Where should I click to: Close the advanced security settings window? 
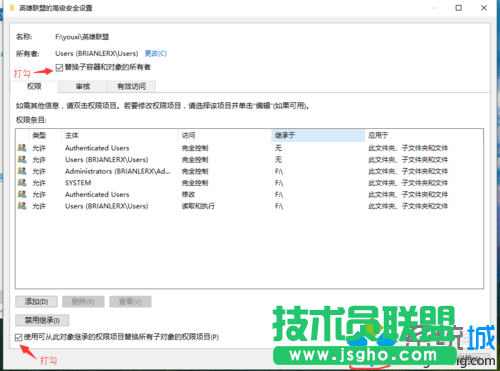coord(484,8)
